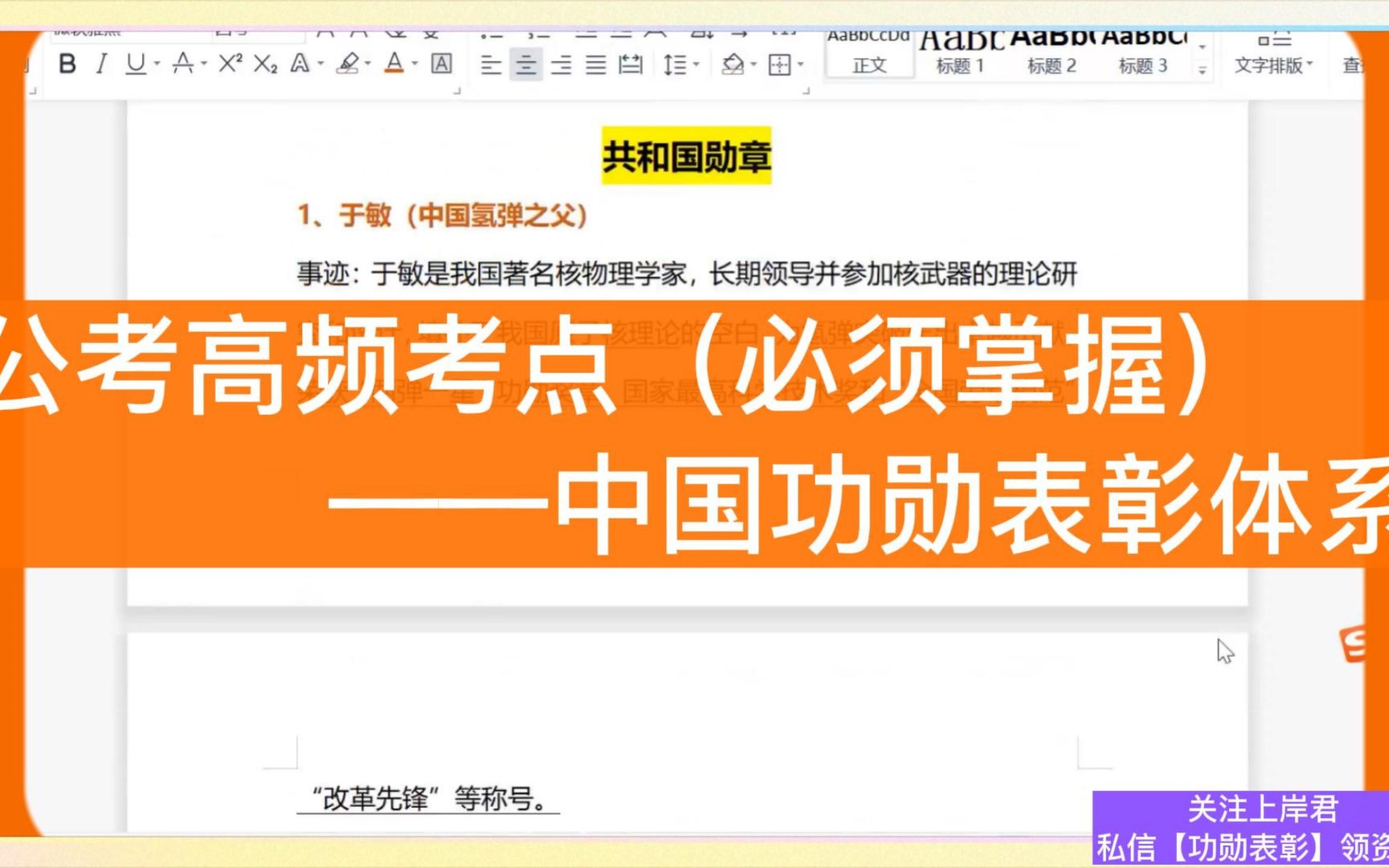The image size is (1389, 868).
Task: Align paragraph to the right
Action: click(x=561, y=64)
